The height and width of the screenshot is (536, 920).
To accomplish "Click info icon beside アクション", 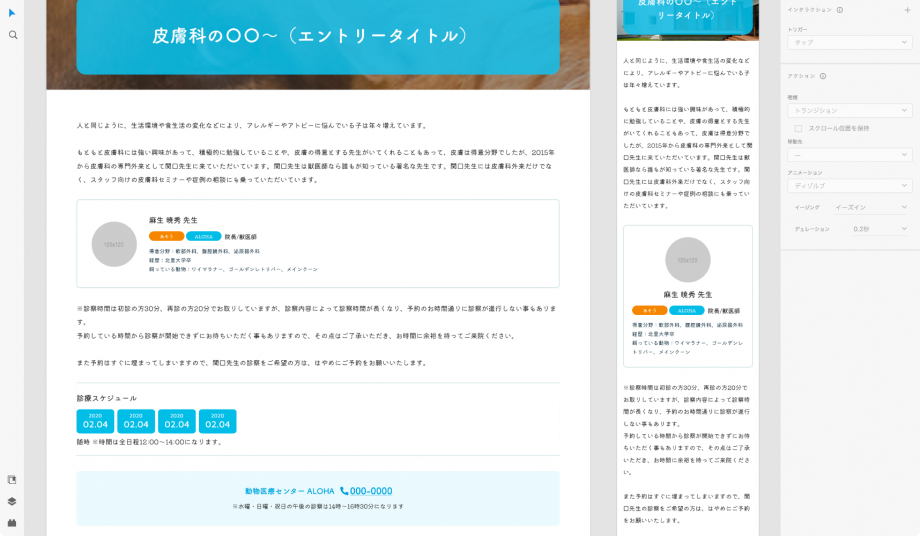I will point(822,76).
